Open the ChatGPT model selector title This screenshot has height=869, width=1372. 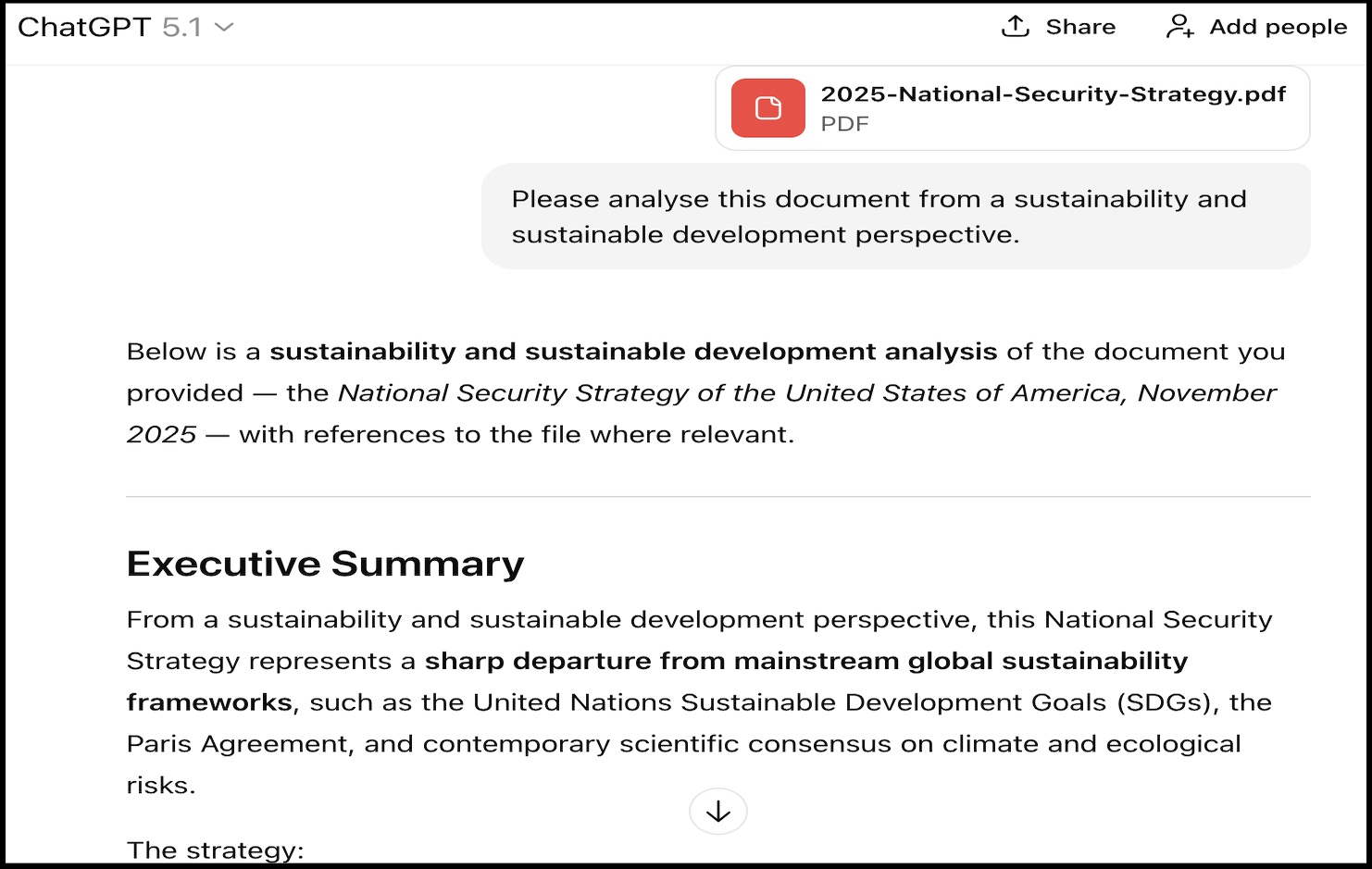(x=84, y=28)
